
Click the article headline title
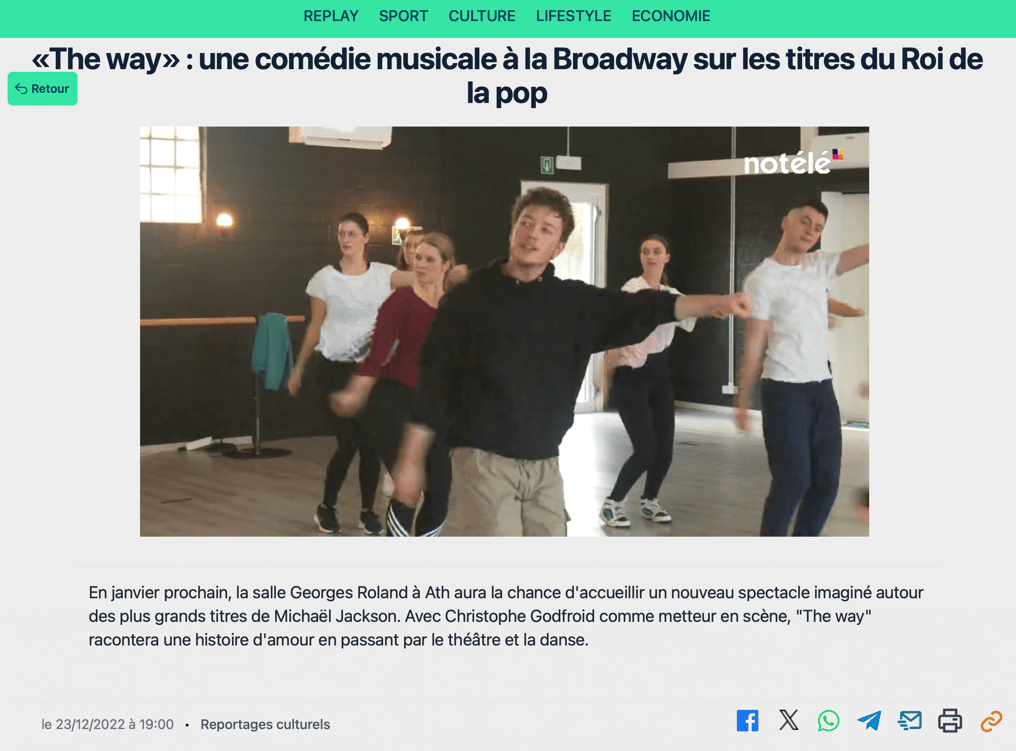[507, 76]
